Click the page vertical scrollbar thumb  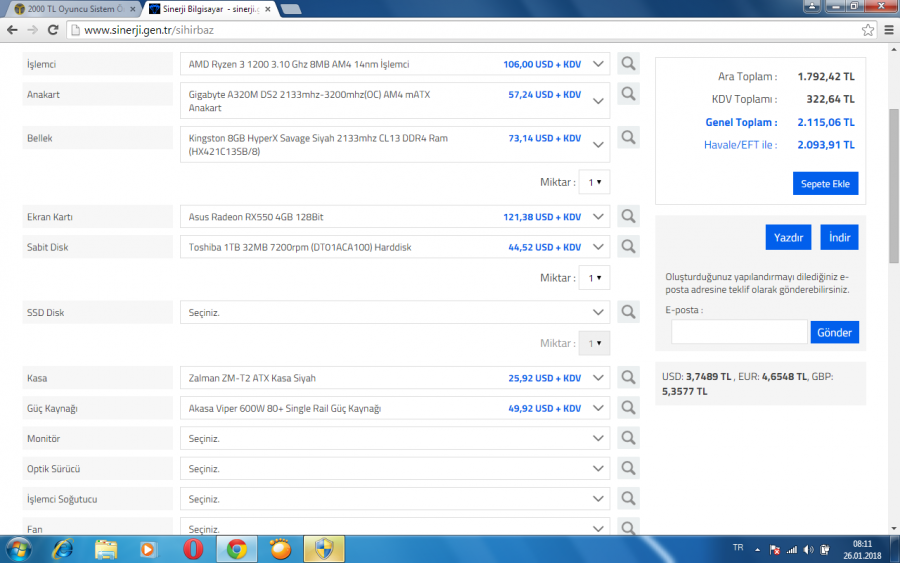pos(894,187)
